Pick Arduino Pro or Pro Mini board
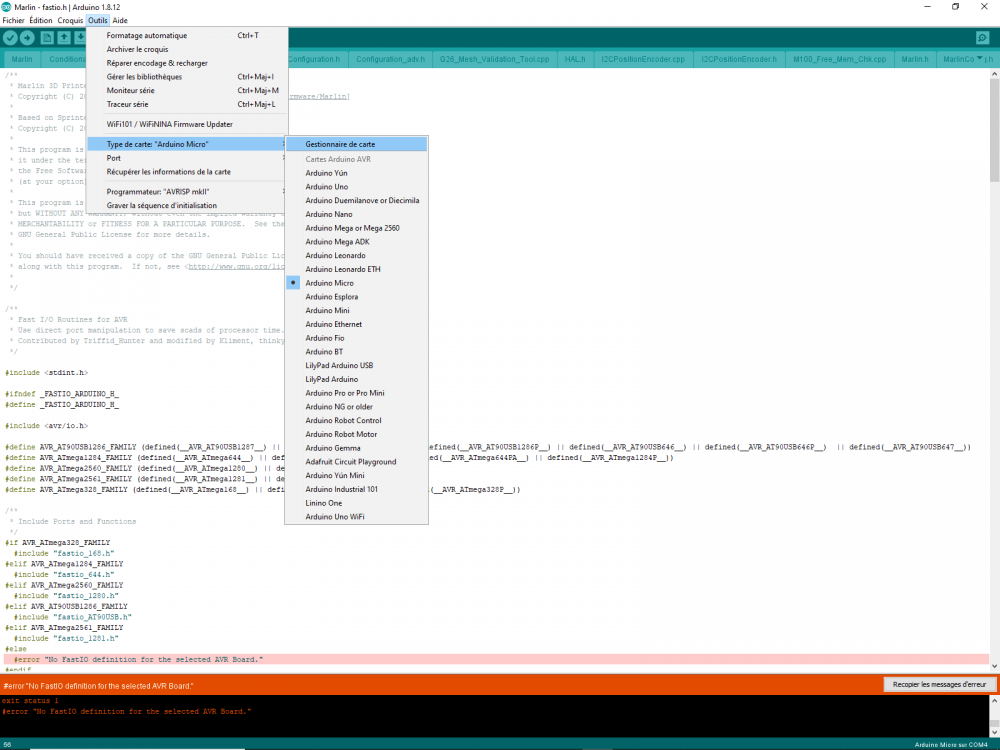1000x750 pixels. [357, 393]
